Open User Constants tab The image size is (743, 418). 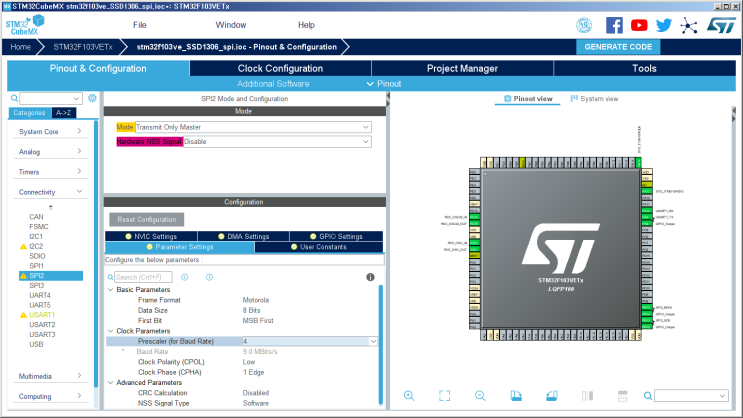pos(319,247)
